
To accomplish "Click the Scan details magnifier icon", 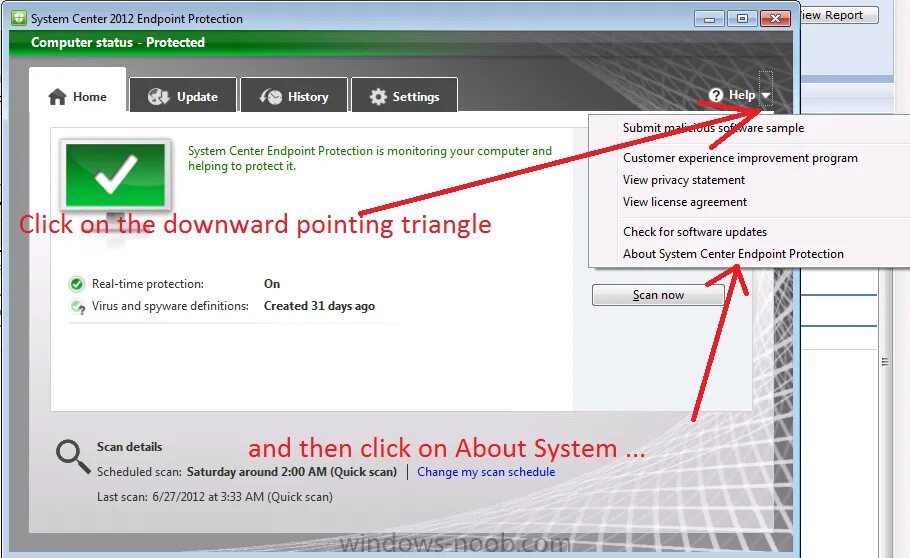I will 73,456.
